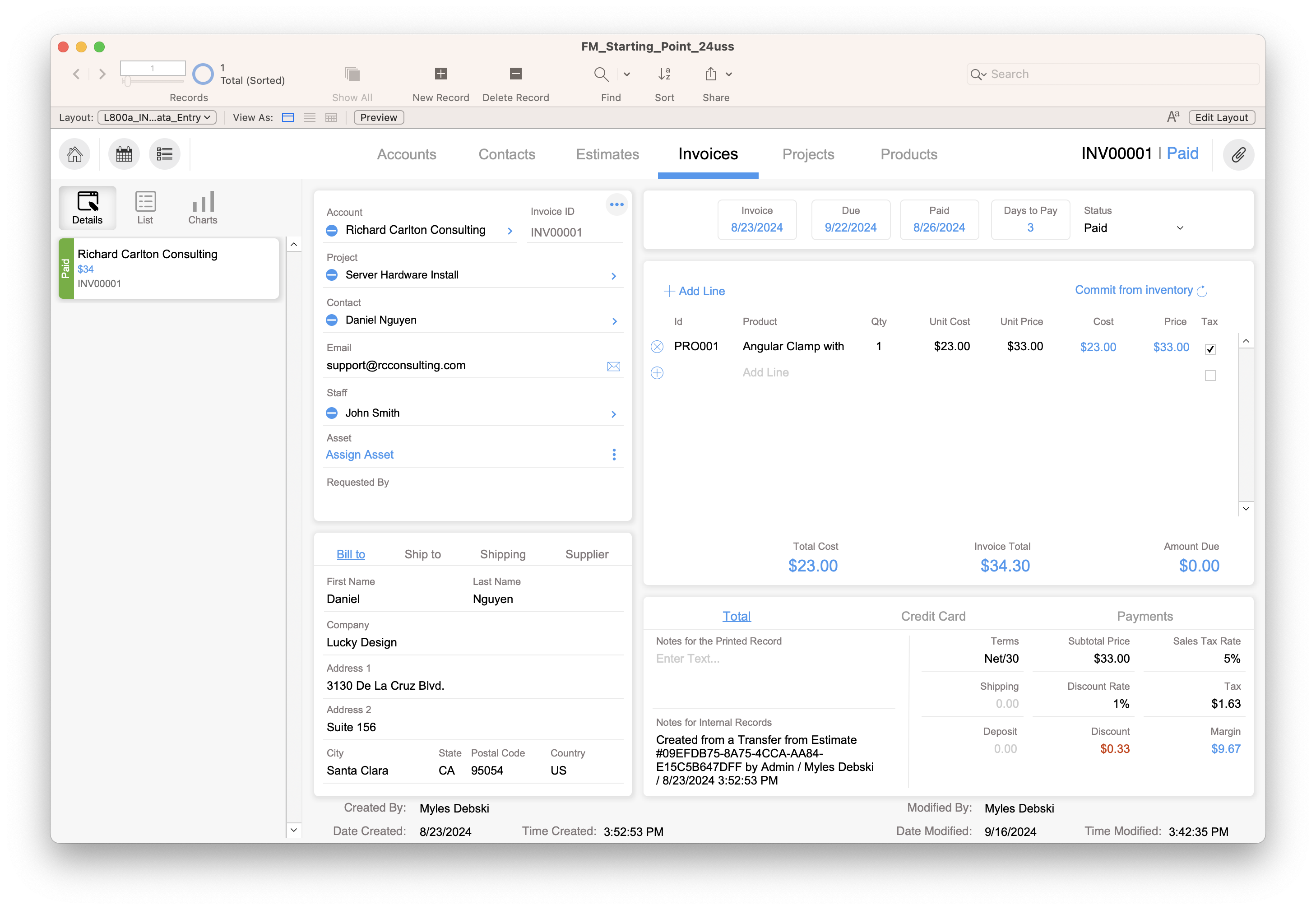Click the found set pie circle icon
The height and width of the screenshot is (910, 1316).
[203, 74]
